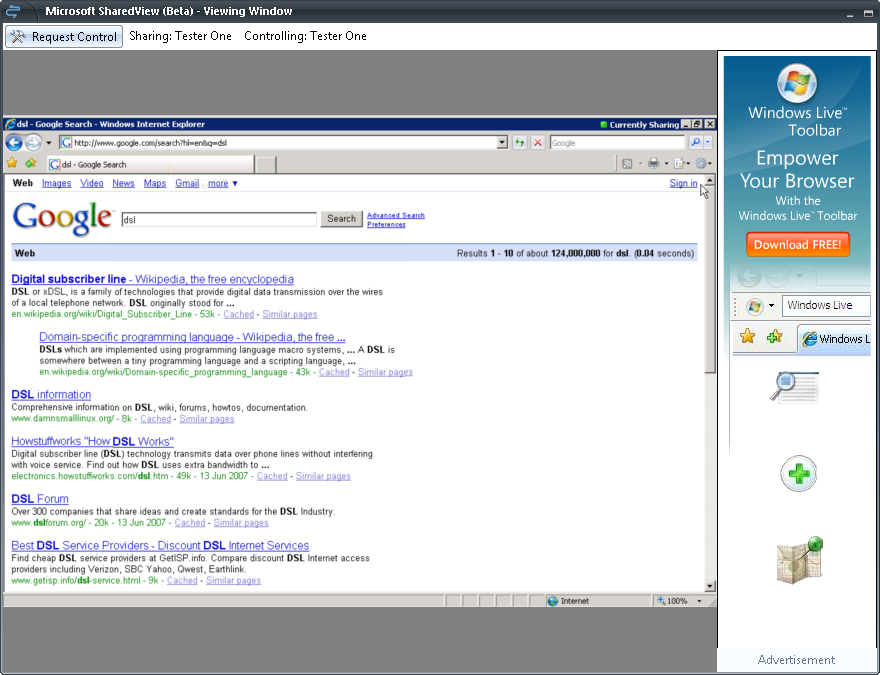
Task: Open the DSL information result
Action: pos(51,395)
